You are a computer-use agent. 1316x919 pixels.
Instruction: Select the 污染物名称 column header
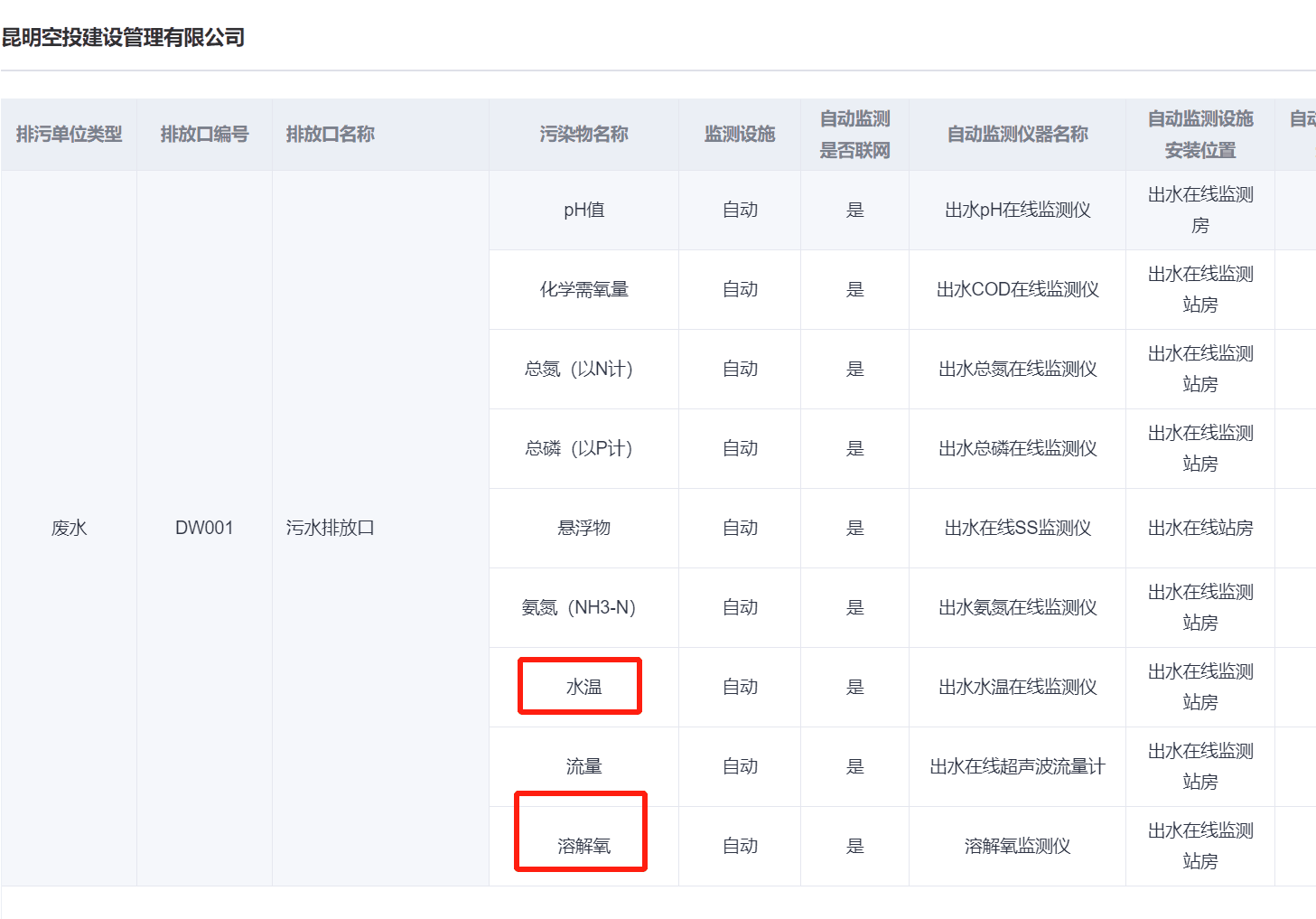coord(583,134)
